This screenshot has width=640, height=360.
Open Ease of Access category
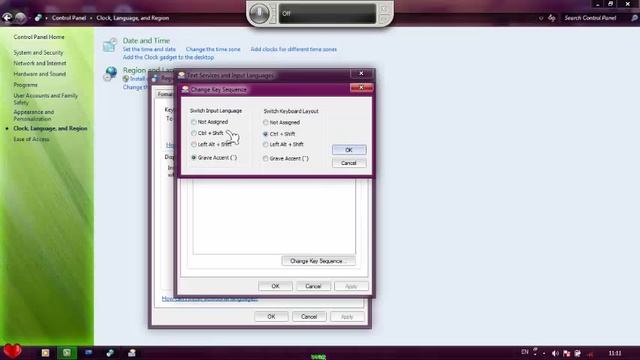31,139
